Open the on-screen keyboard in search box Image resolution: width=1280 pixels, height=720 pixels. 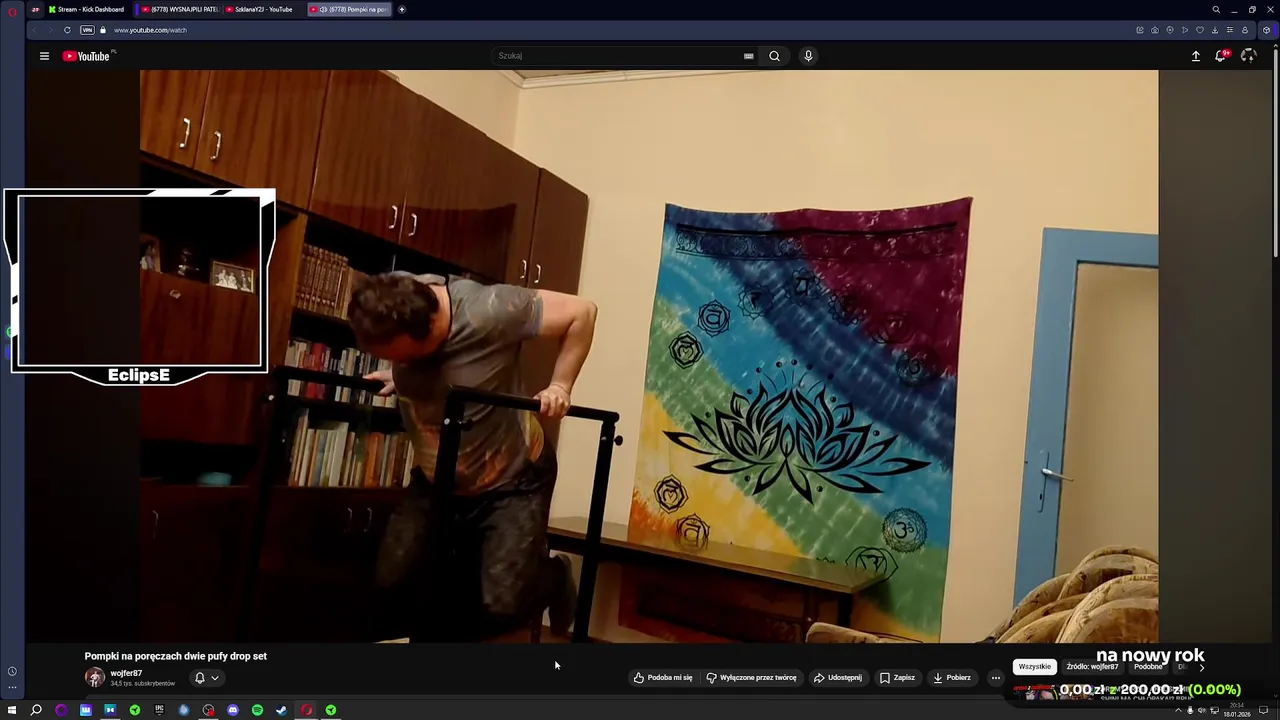(x=748, y=56)
